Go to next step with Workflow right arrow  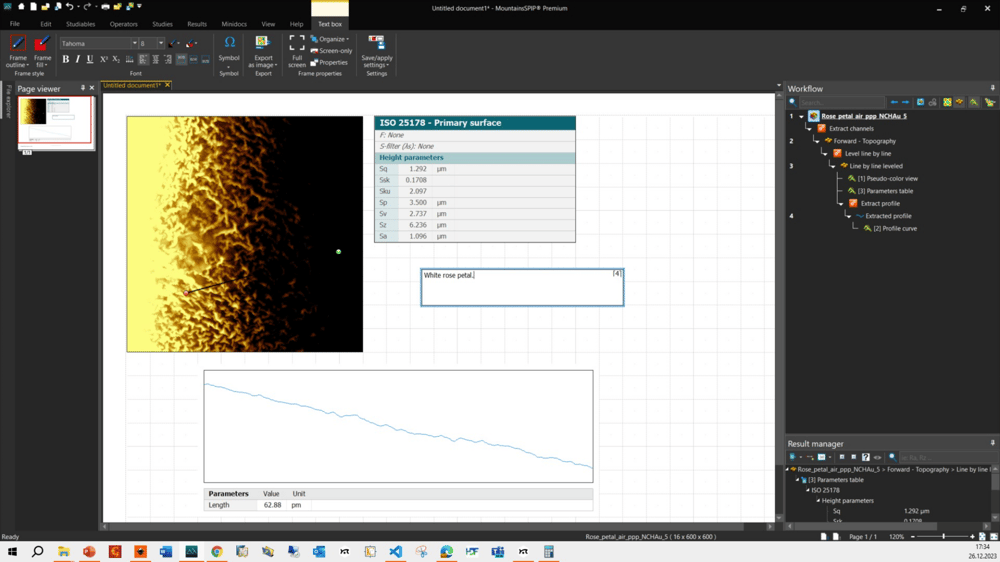pos(905,102)
